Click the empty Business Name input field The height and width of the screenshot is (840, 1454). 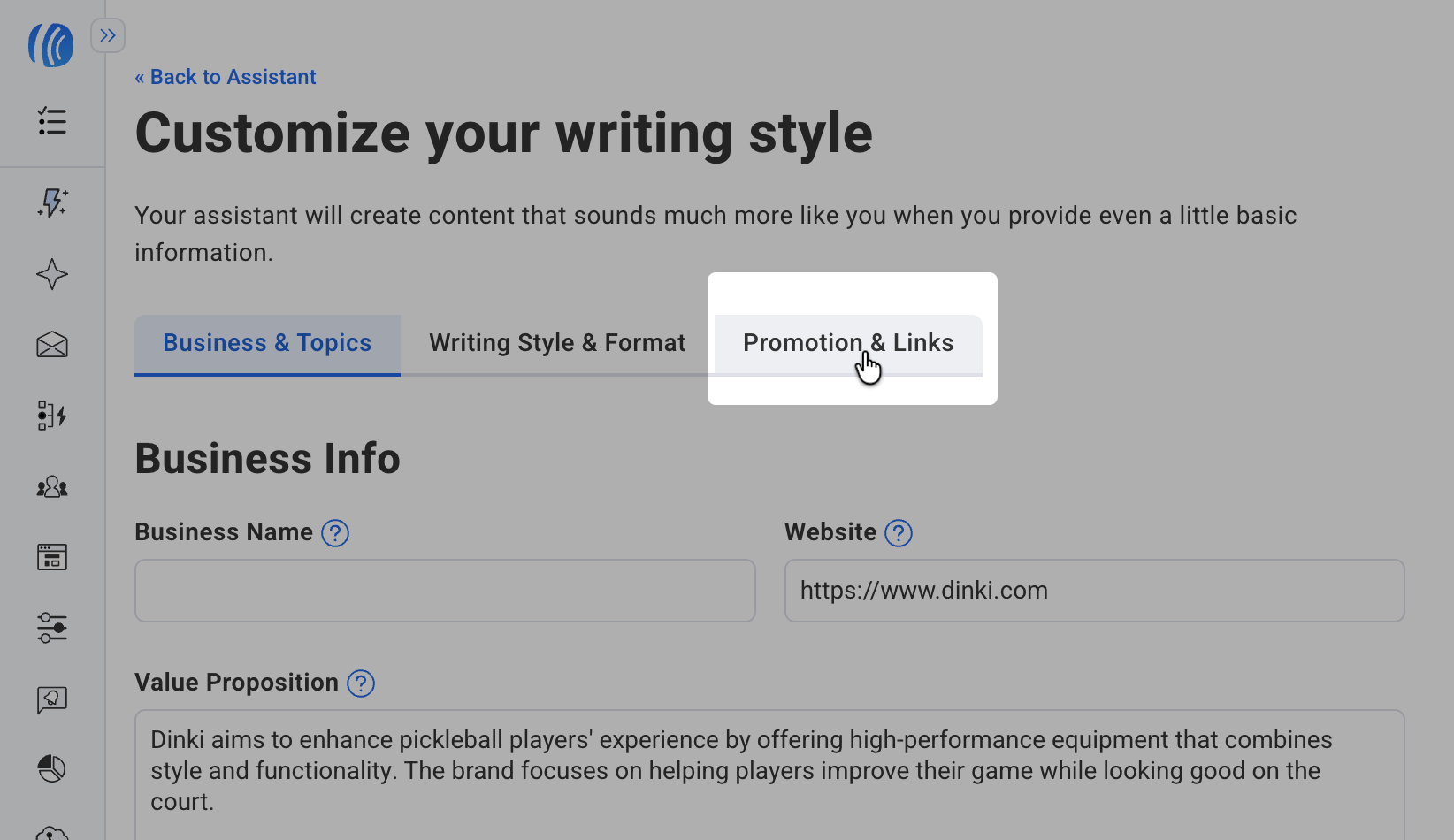[445, 591]
